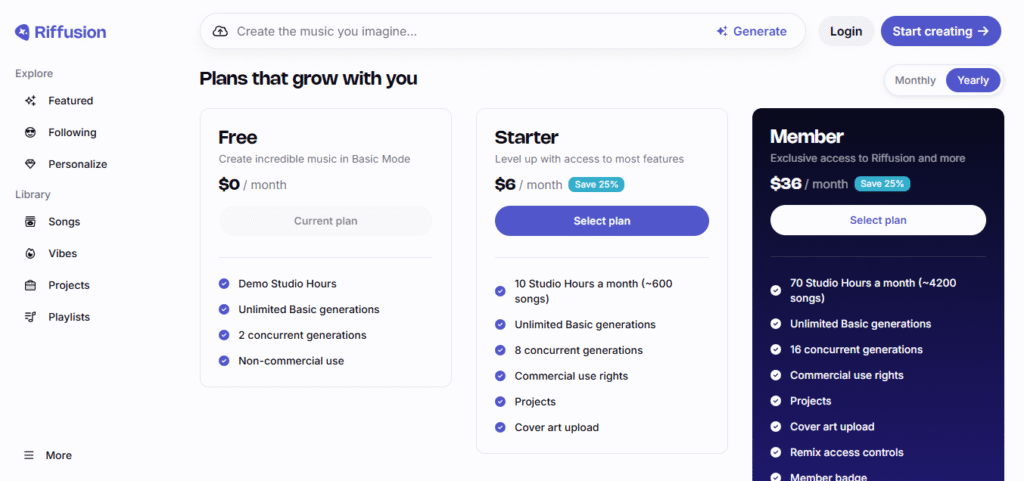Open the Songs library icon

(30, 222)
